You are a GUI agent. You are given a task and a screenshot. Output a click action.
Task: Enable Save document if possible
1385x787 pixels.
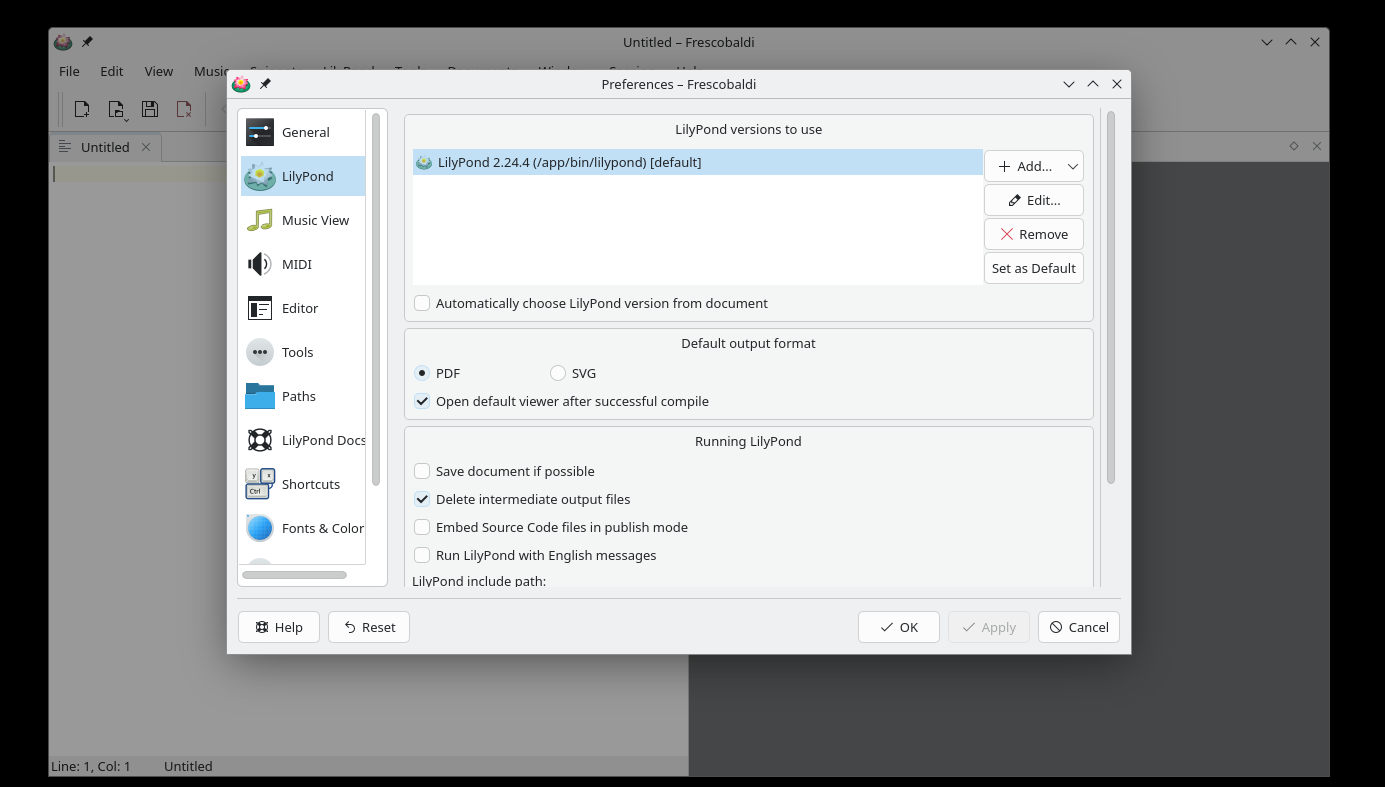[422, 471]
